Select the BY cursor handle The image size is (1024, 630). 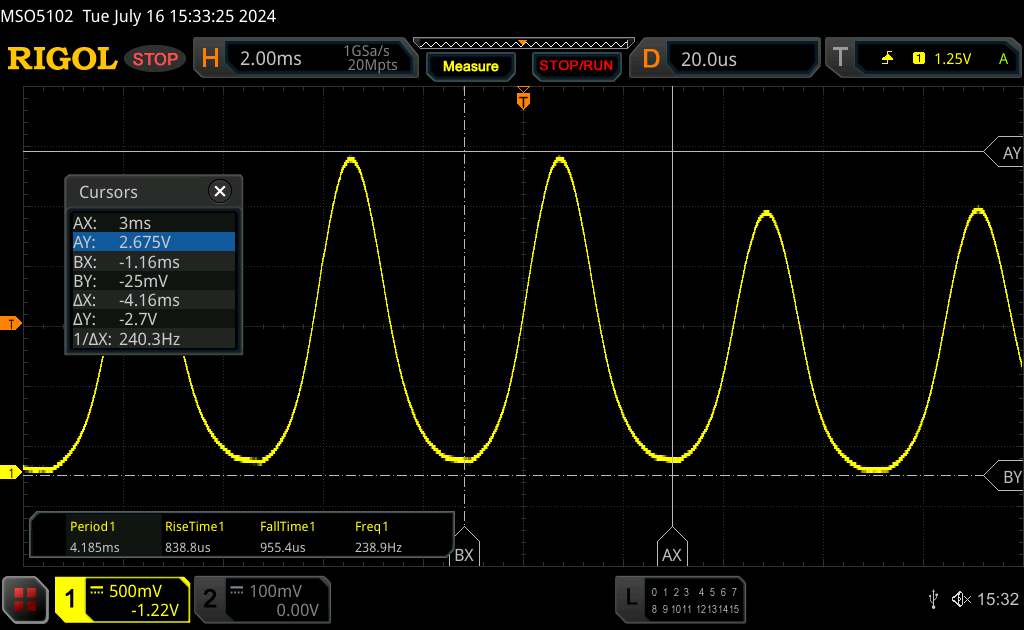click(1005, 476)
